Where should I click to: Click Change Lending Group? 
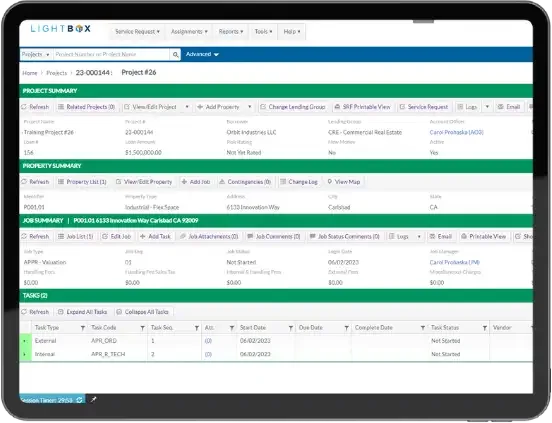tap(293, 107)
